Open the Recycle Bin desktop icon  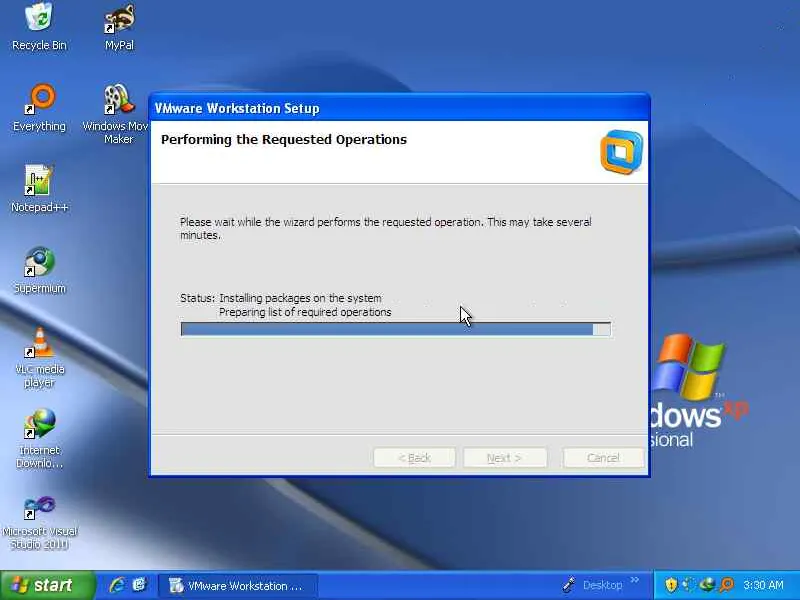tap(39, 27)
